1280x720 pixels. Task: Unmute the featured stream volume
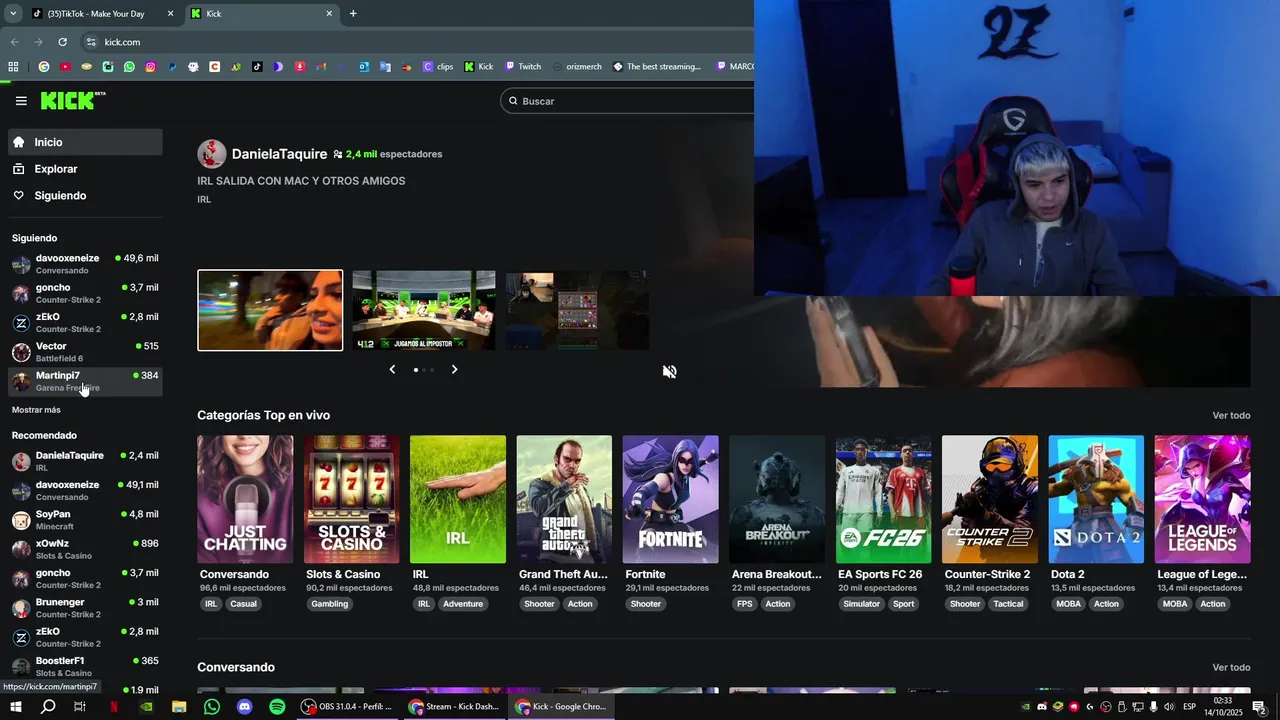(669, 371)
